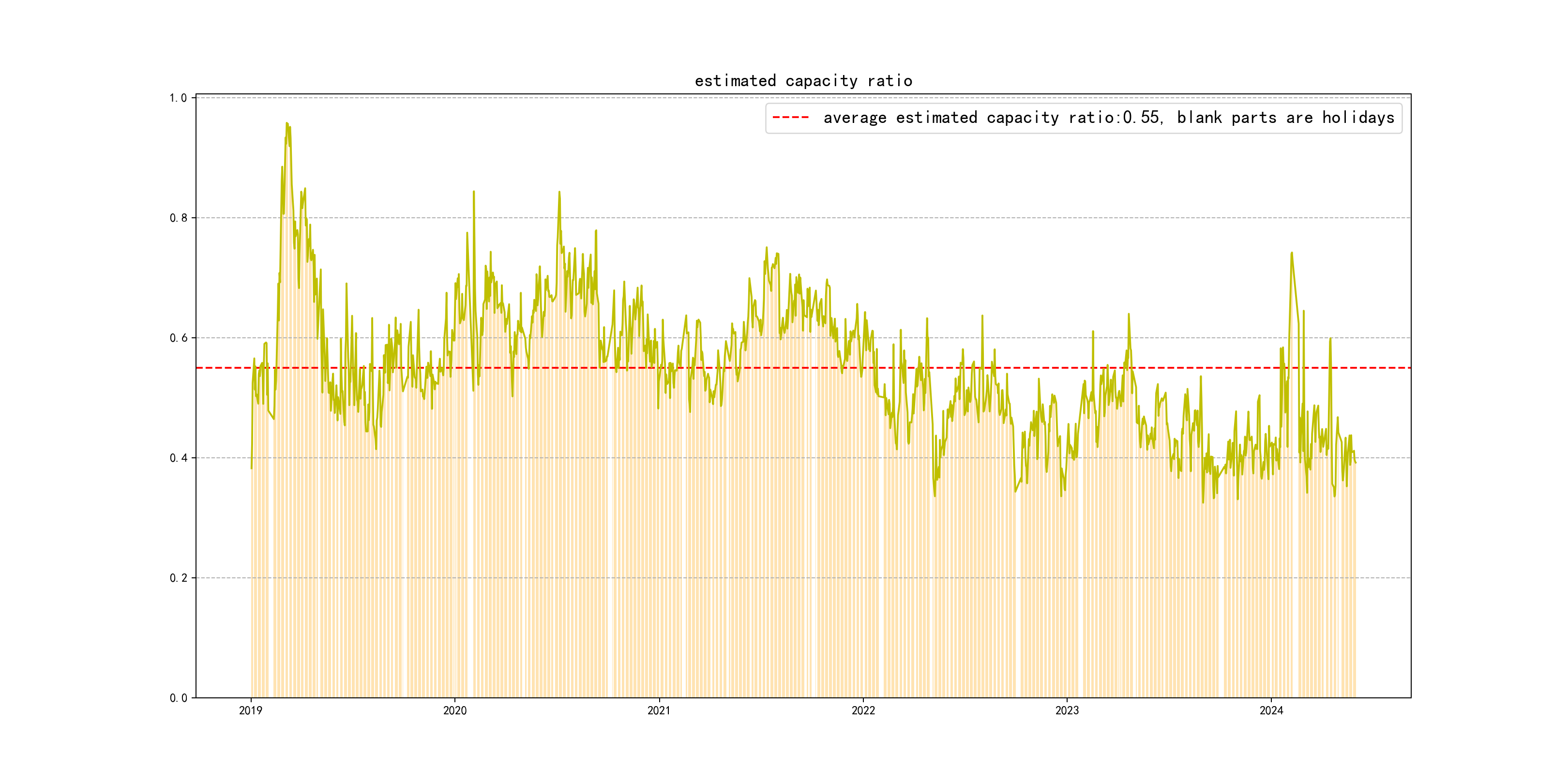
Task: Click the chart title 'estimated capacity ratio'
Action: point(803,81)
